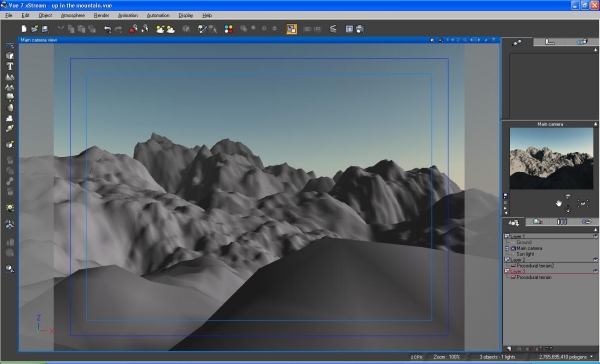
Task: Add a ventilator with the fan icon
Action: 10,224
